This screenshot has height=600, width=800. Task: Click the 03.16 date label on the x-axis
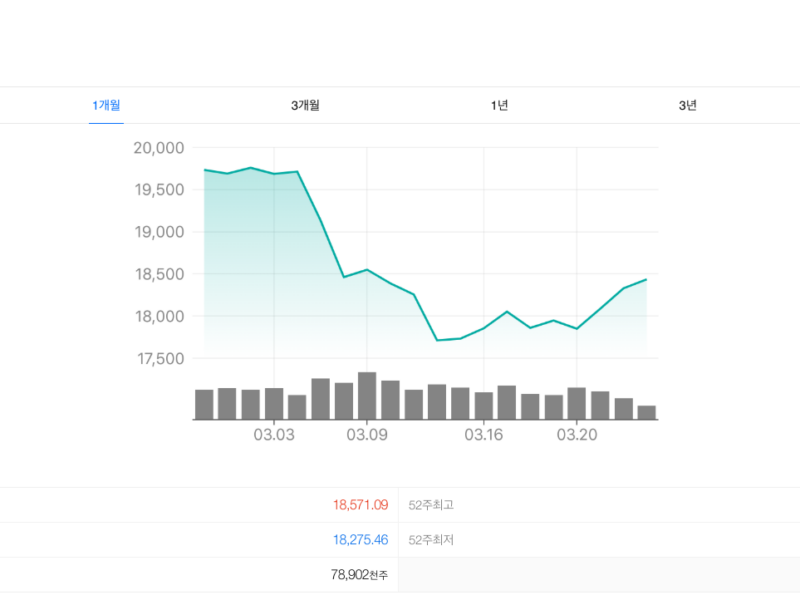[x=484, y=435]
